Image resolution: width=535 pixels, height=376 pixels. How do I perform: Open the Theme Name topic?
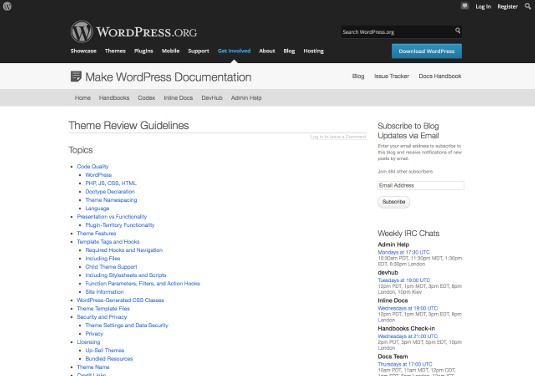(x=93, y=367)
